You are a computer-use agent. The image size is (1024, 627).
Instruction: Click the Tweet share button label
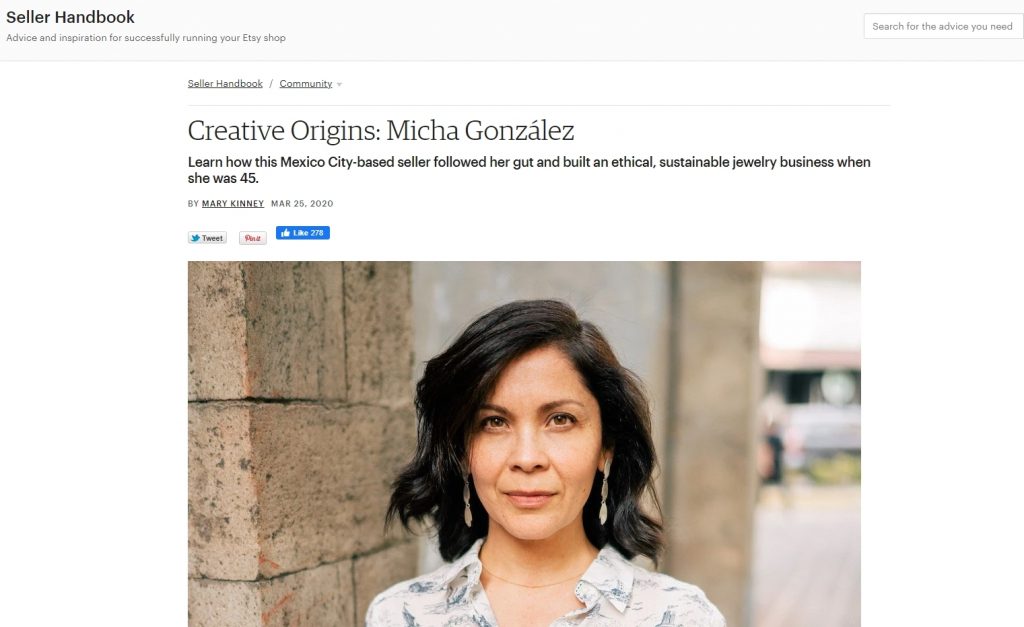point(212,238)
